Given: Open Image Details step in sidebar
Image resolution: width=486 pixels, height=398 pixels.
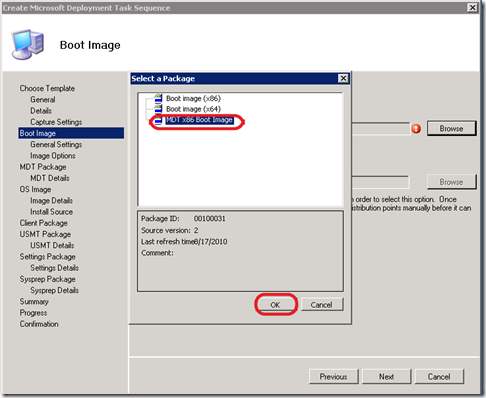Looking at the screenshot, I should [51, 201].
